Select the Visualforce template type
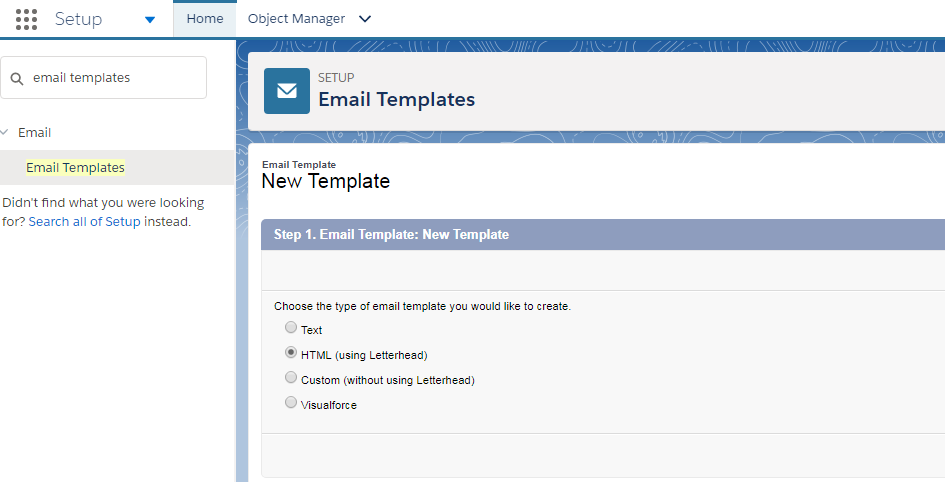Screen dimensions: 945x482 point(290,402)
